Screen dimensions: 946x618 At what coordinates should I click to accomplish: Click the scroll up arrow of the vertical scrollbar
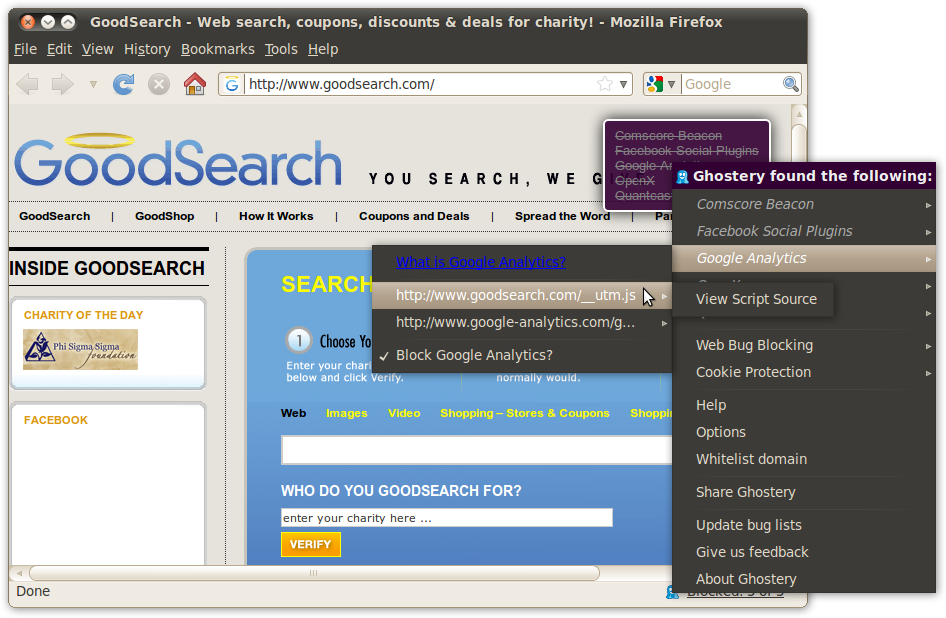799,113
